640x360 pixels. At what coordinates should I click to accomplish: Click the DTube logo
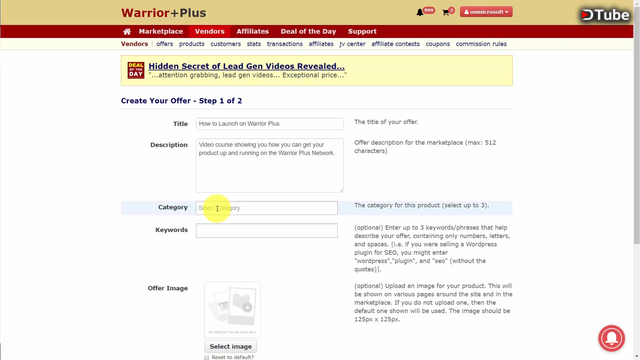pyautogui.click(x=605, y=15)
